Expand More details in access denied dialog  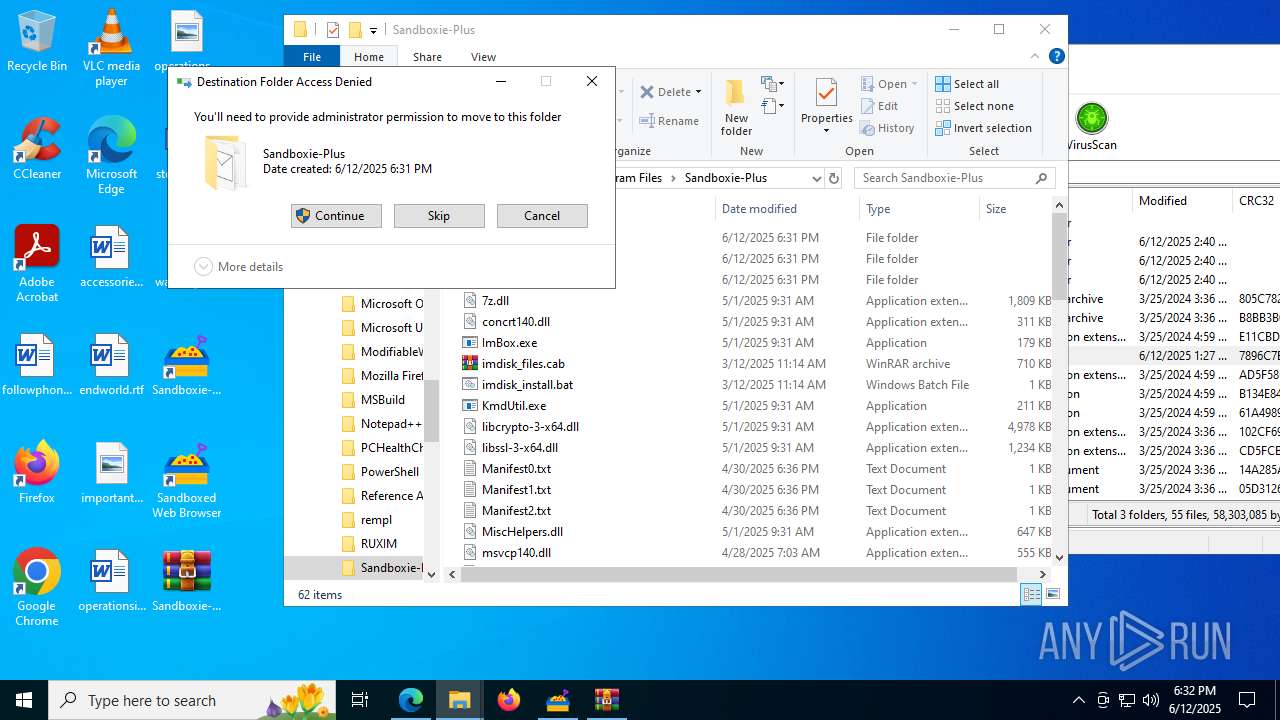(239, 267)
